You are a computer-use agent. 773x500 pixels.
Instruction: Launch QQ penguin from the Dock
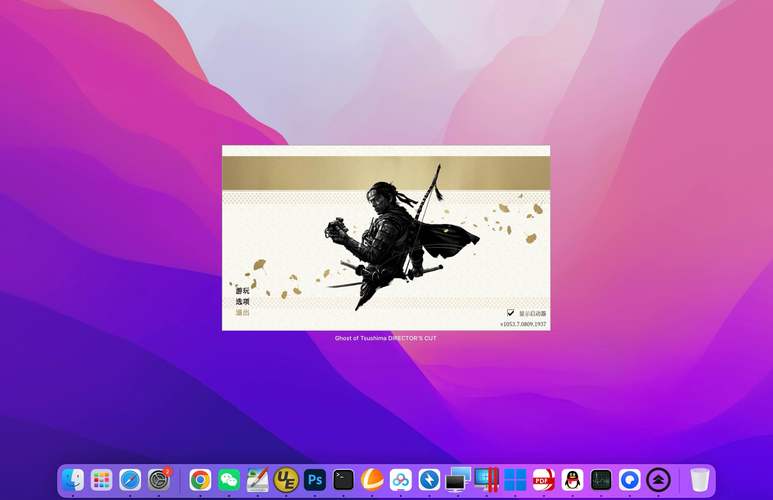click(572, 479)
